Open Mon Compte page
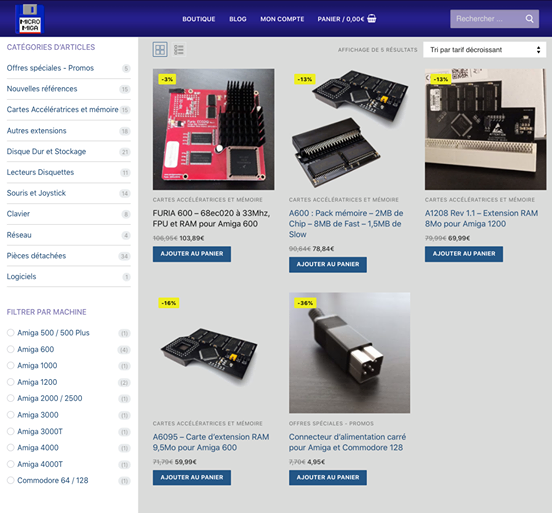This screenshot has height=513, width=552. 282,19
